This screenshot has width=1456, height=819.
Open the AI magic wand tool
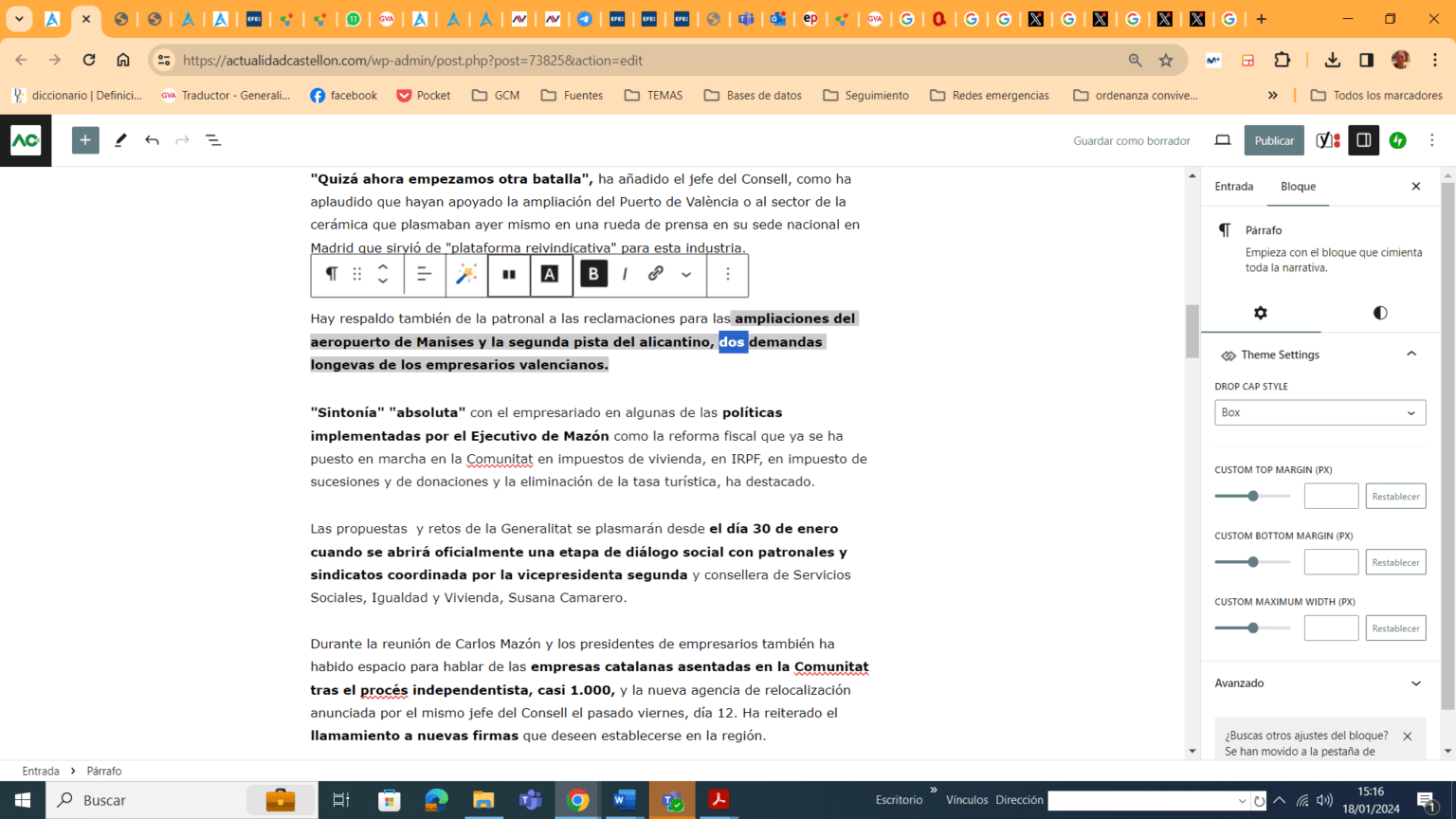pos(466,274)
